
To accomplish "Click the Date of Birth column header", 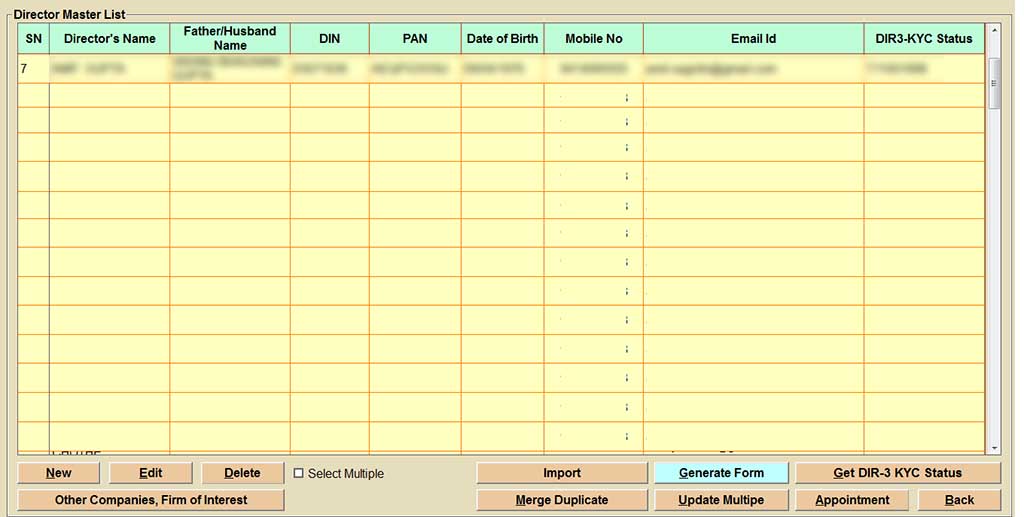I will click(502, 39).
